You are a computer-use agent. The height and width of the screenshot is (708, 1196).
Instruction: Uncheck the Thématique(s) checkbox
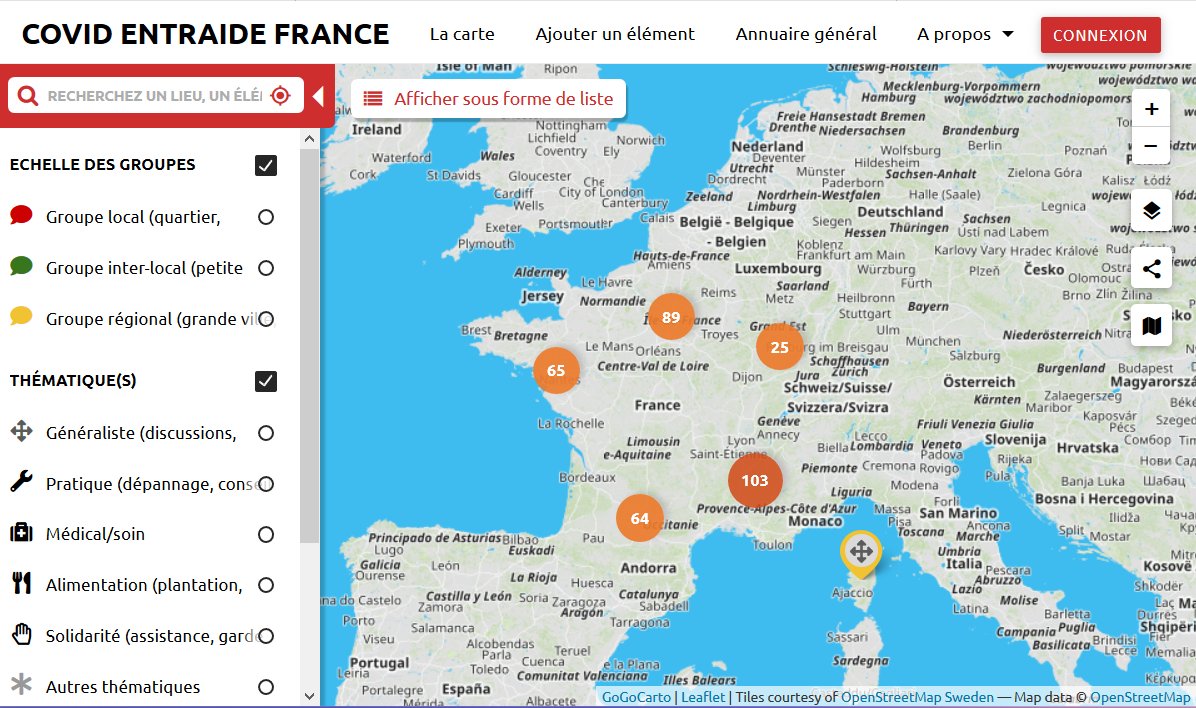265,381
